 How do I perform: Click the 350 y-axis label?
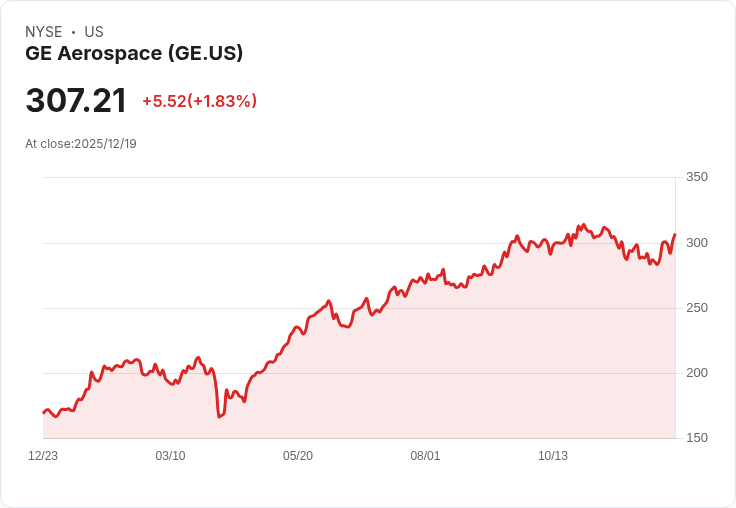(697, 177)
